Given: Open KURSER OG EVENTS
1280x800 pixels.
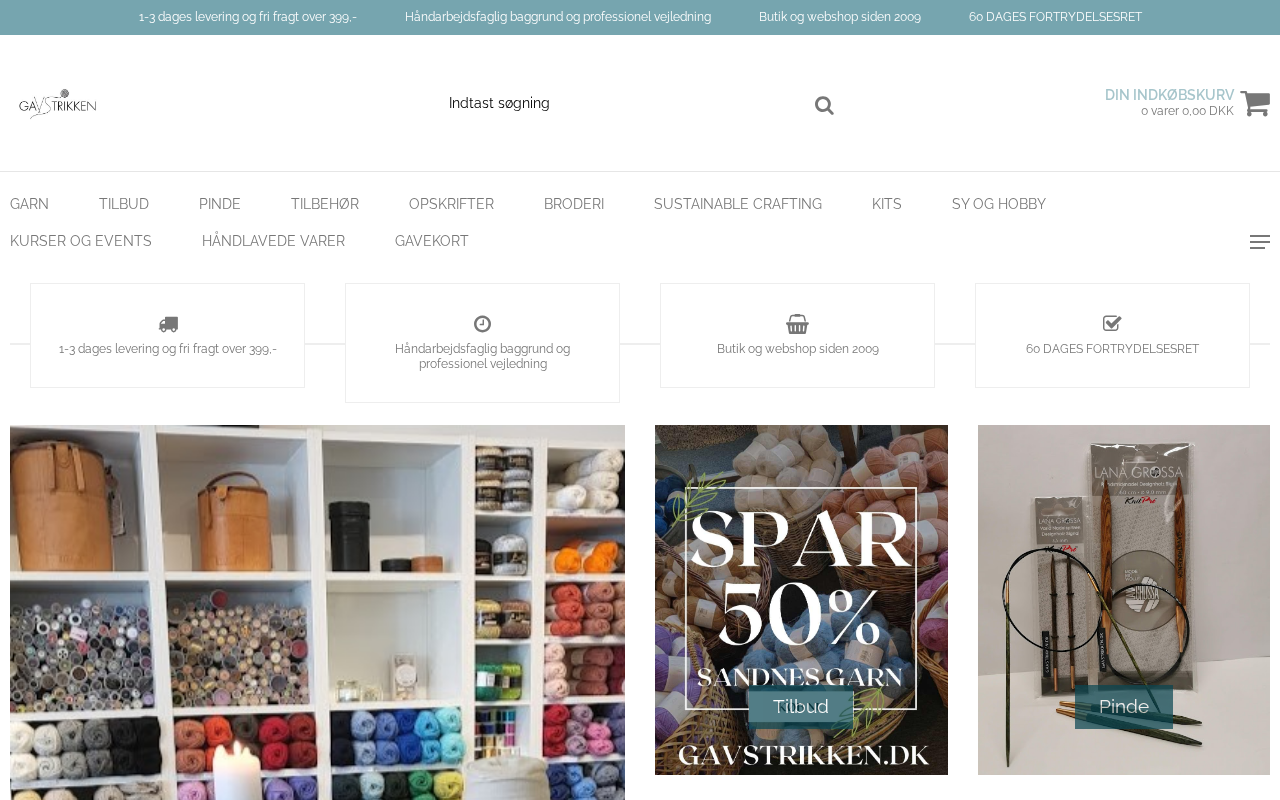Looking at the screenshot, I should [x=81, y=241].
